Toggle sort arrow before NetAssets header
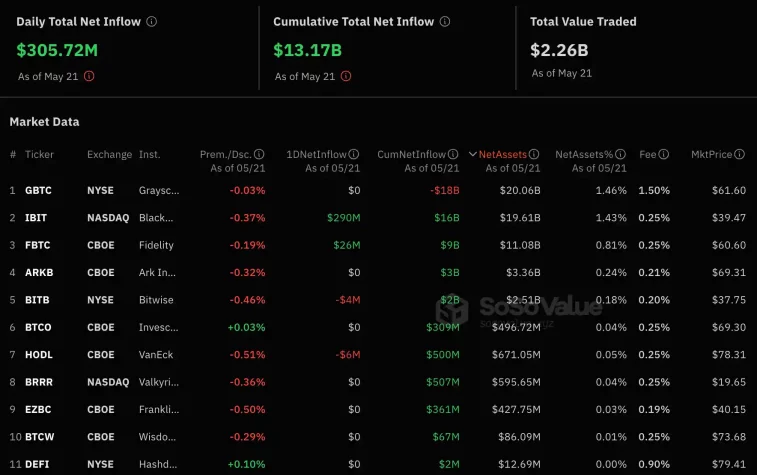The image size is (757, 475). [473, 155]
